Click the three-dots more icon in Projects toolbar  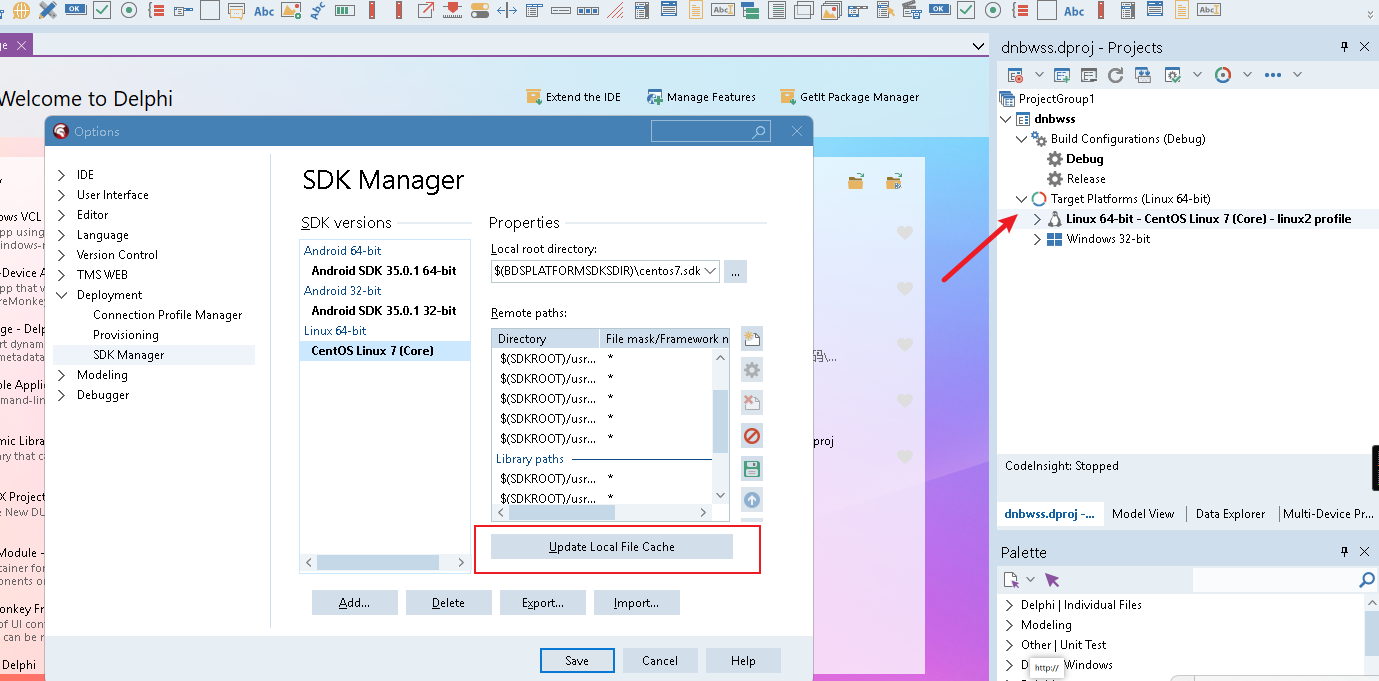[1273, 75]
